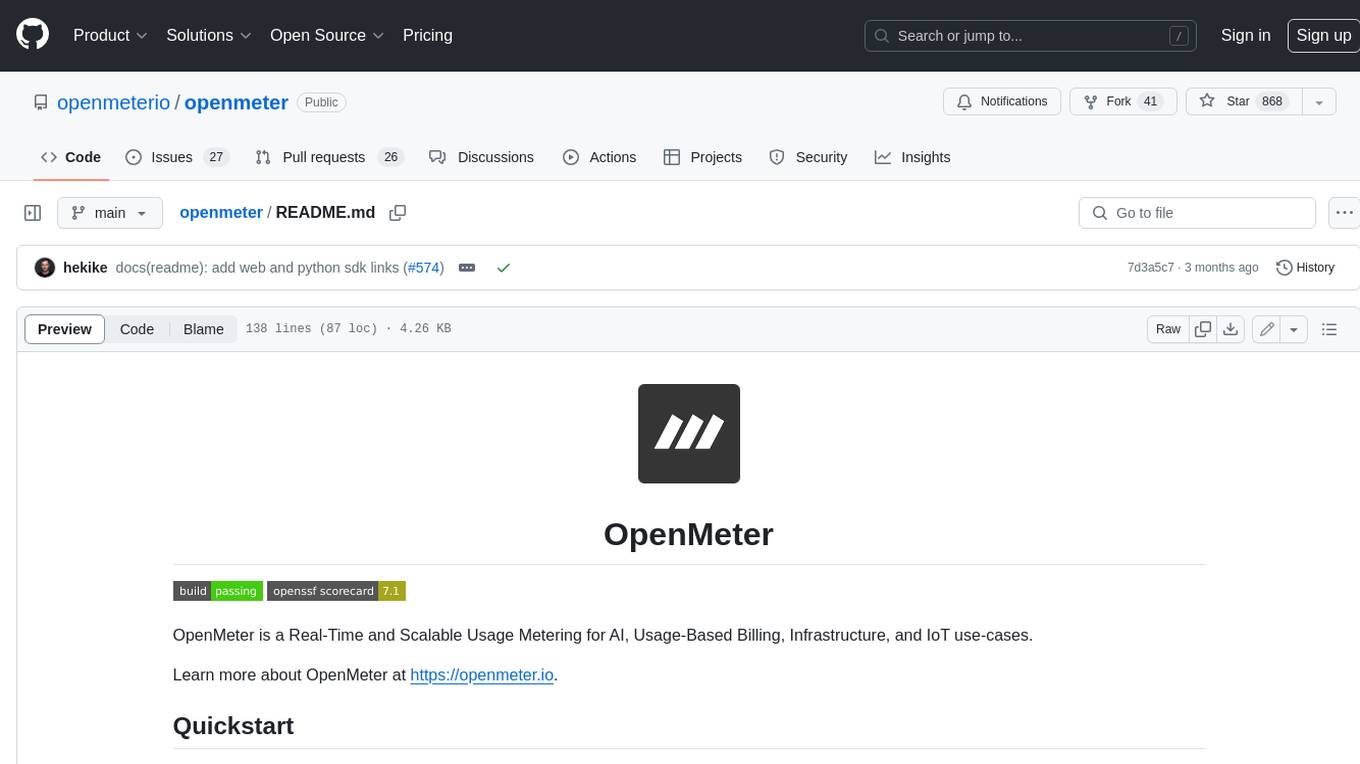Open the Actions tab
The image size is (1360, 764).
(599, 157)
